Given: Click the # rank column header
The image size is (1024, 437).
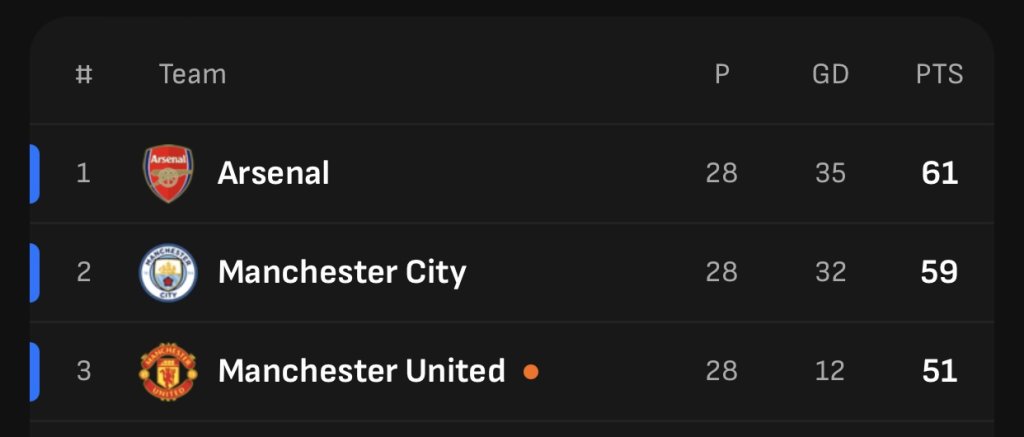Looking at the screenshot, I should (84, 74).
